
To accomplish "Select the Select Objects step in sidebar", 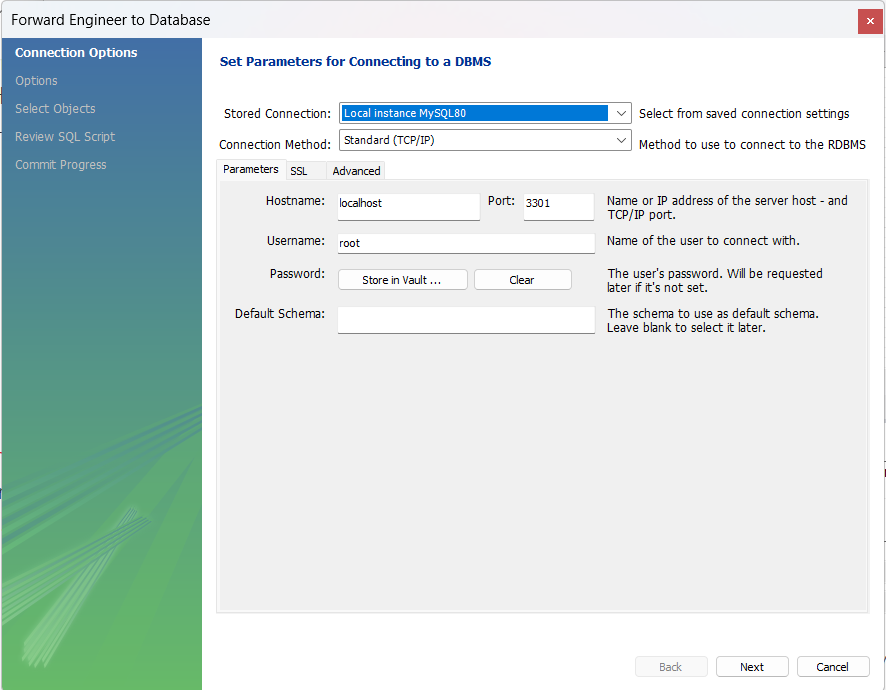I will pyautogui.click(x=55, y=109).
